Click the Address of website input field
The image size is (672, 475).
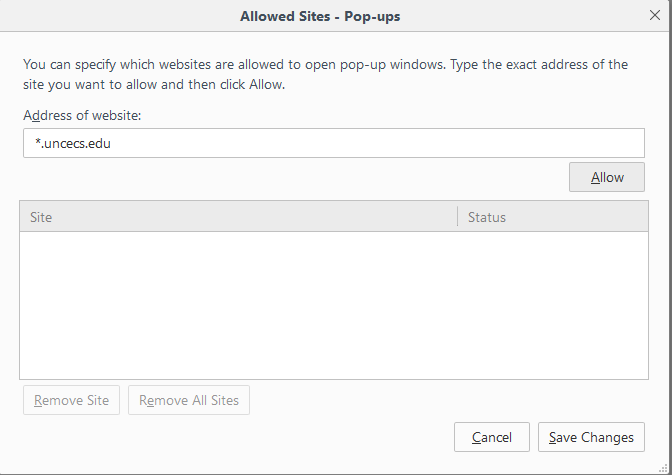(334, 143)
